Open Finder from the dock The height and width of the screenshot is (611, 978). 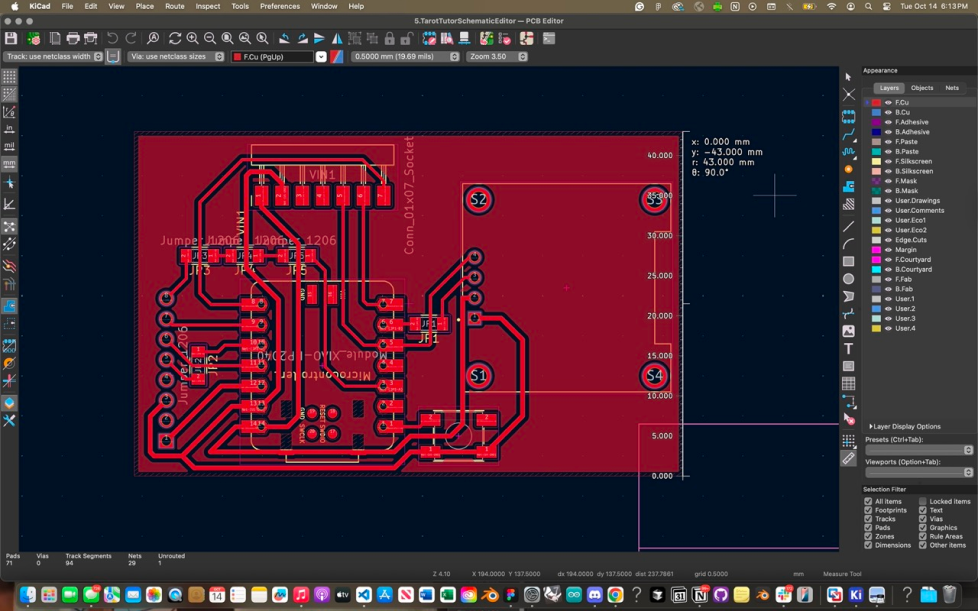point(27,595)
